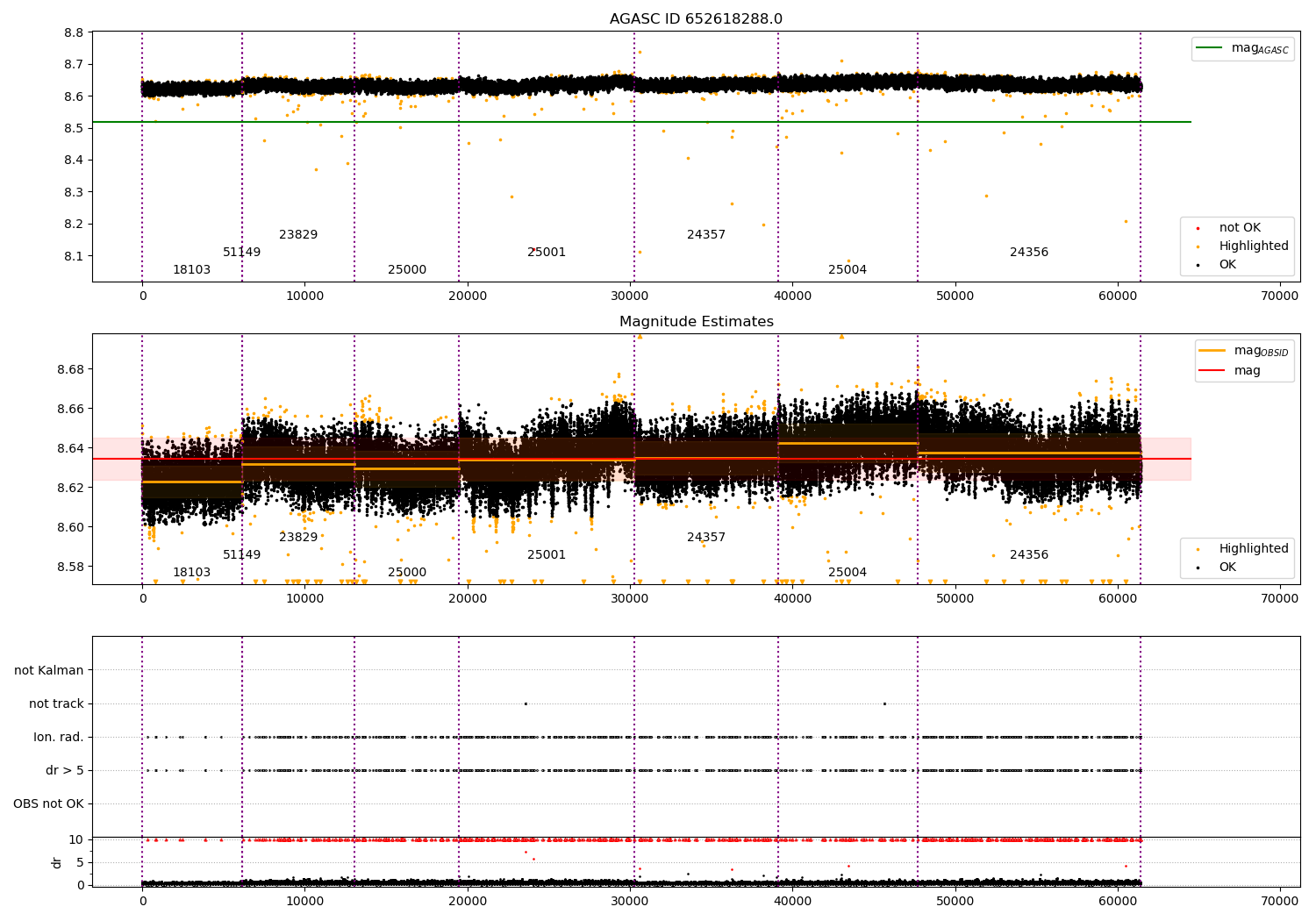Click orange mag OBSID segment for obsid 25004
1316x921 pixels.
[848, 444]
